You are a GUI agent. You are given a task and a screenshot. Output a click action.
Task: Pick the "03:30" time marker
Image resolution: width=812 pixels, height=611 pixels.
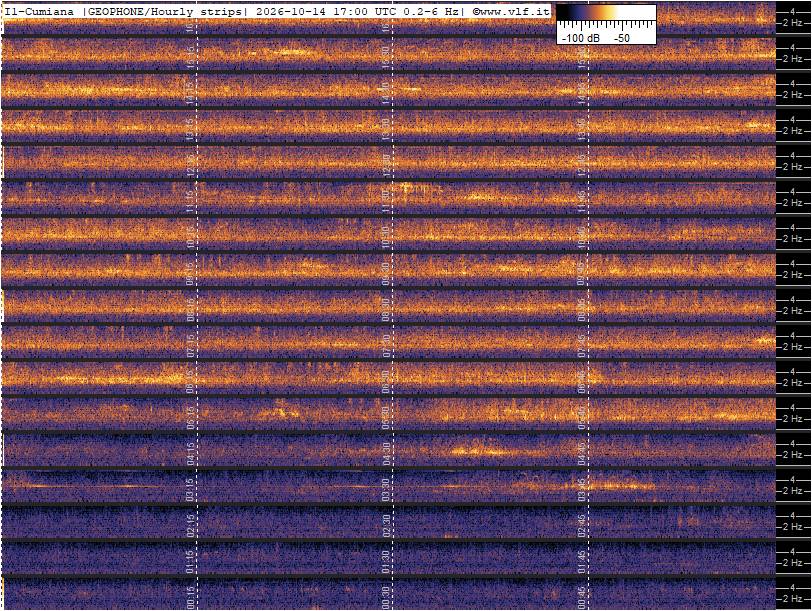click(386, 490)
